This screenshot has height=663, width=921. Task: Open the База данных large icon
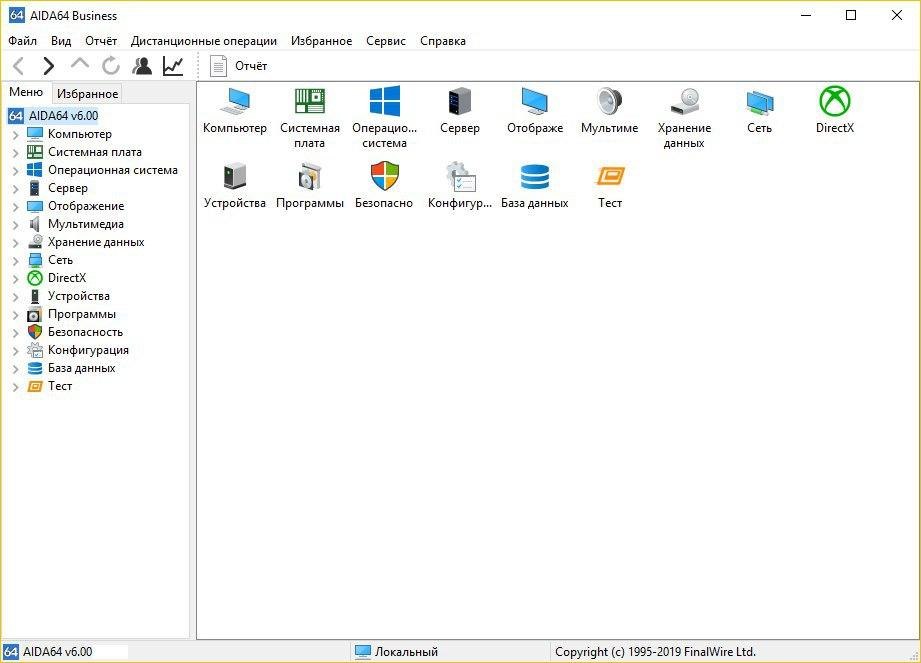(535, 176)
